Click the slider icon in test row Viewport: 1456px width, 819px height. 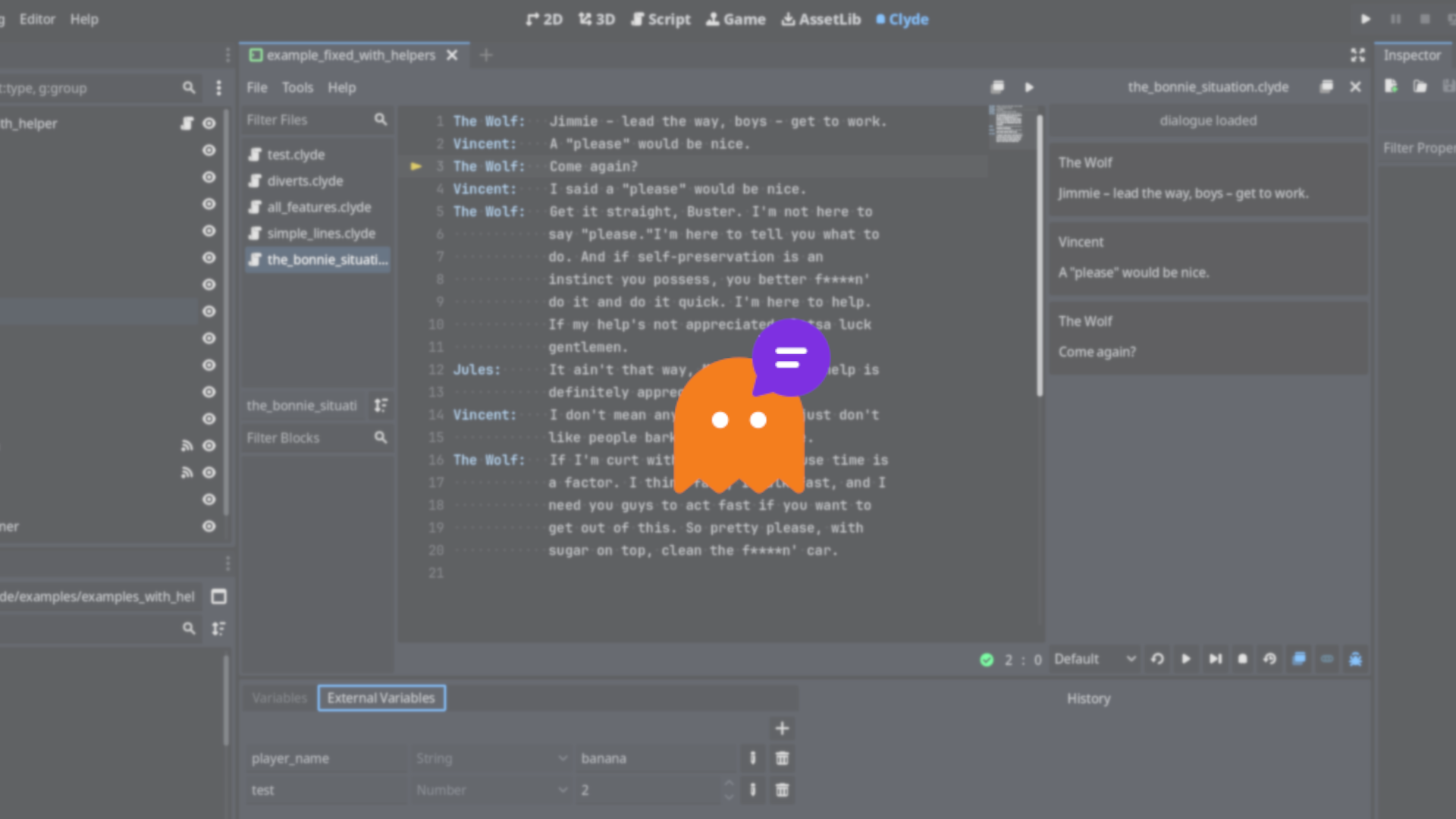(753, 790)
